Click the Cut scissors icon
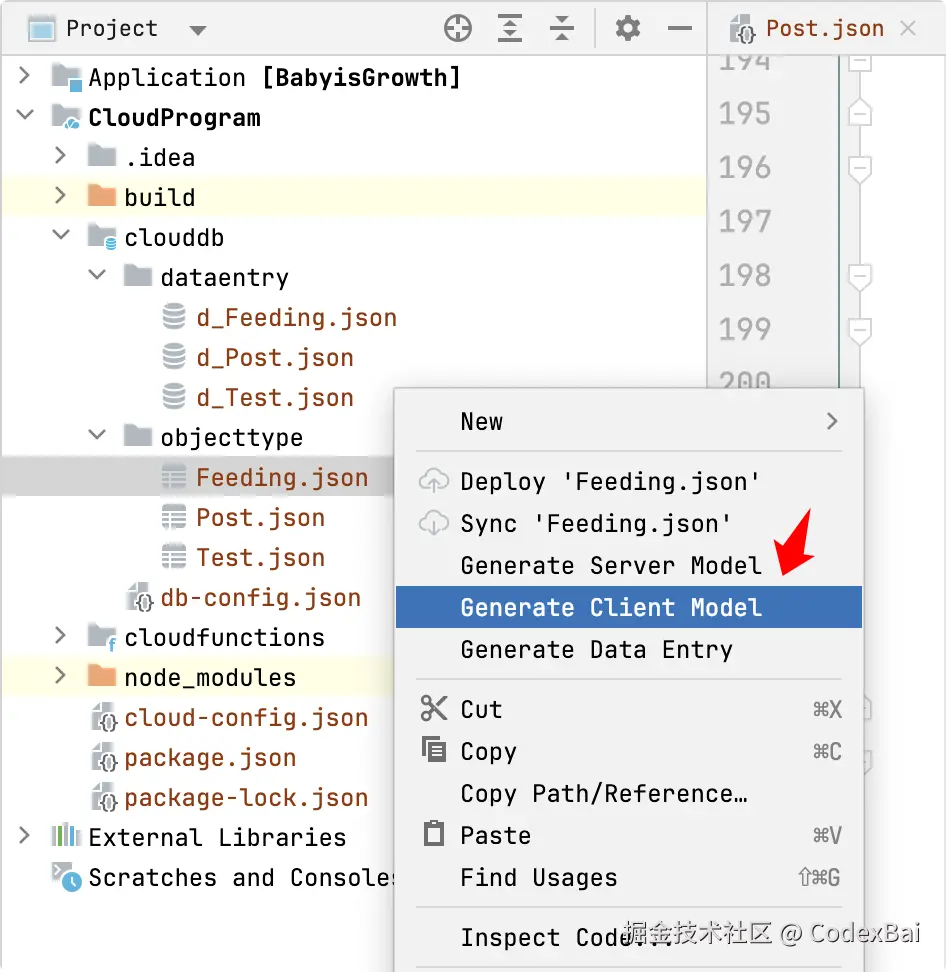Image resolution: width=946 pixels, height=972 pixels. coord(434,709)
